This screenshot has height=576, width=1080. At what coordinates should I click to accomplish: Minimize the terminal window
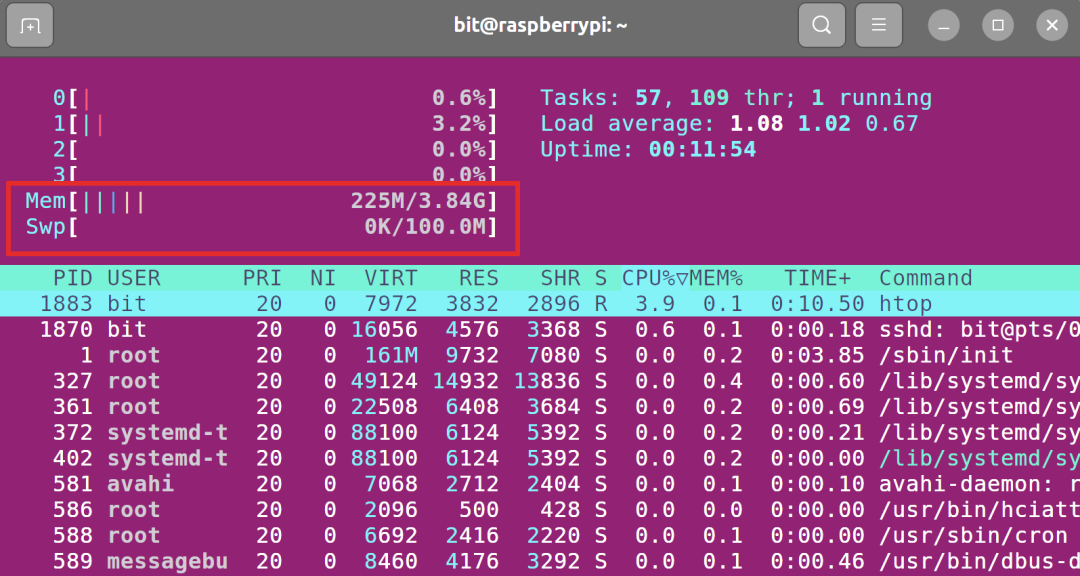click(944, 26)
